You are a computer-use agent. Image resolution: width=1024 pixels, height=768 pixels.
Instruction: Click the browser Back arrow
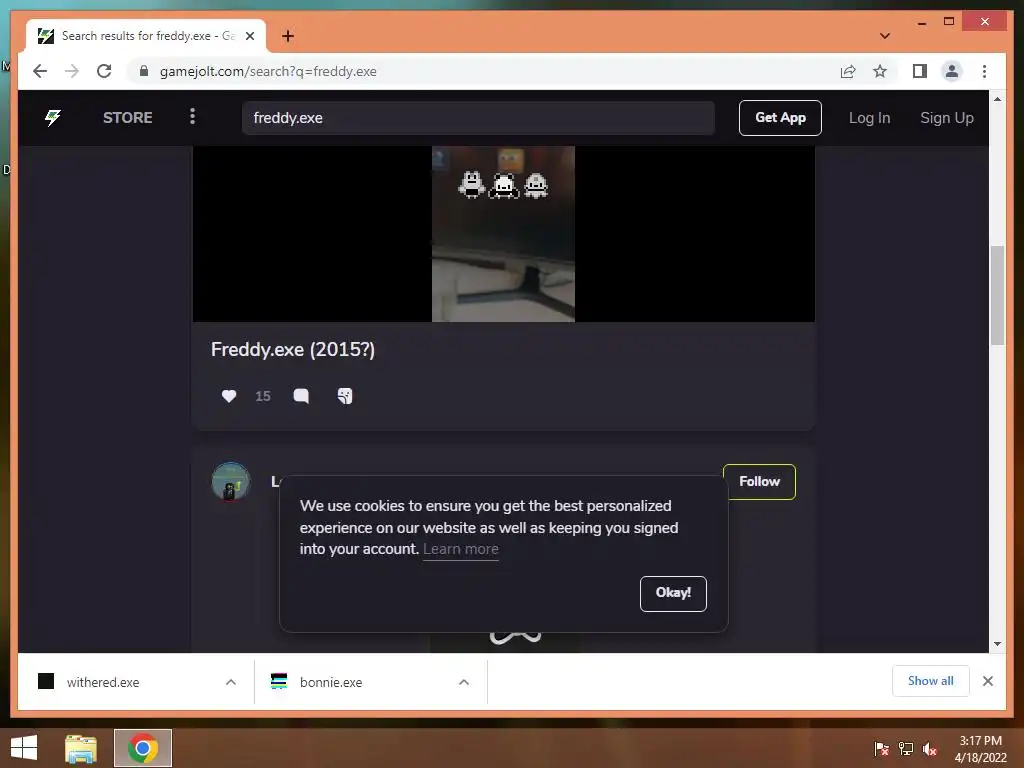coord(40,71)
